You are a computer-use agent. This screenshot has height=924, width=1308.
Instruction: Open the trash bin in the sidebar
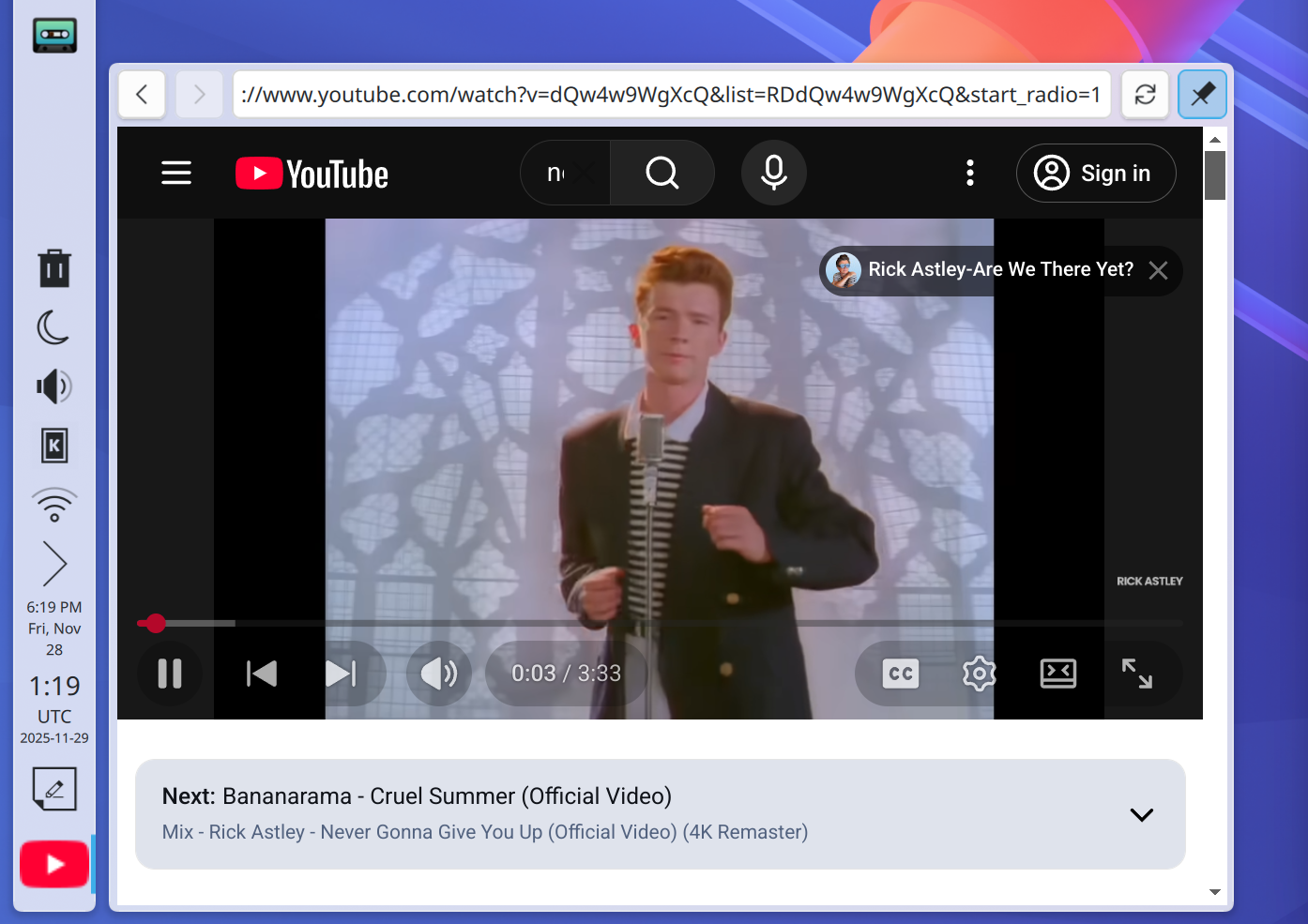53,268
